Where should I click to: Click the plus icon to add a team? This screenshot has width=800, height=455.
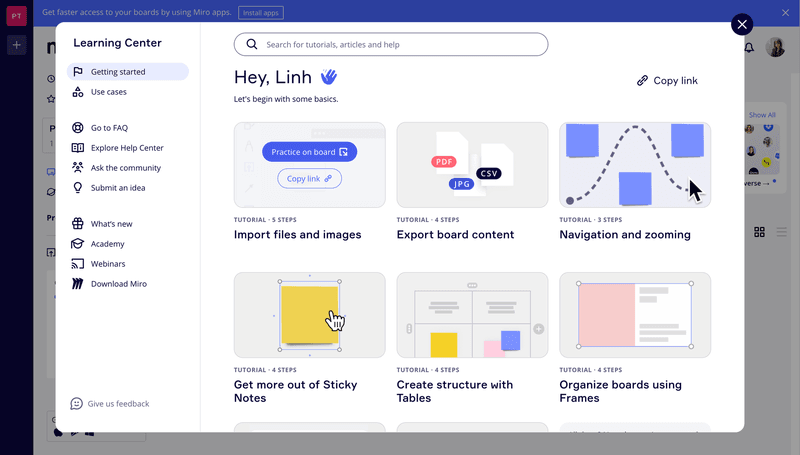coord(16,45)
